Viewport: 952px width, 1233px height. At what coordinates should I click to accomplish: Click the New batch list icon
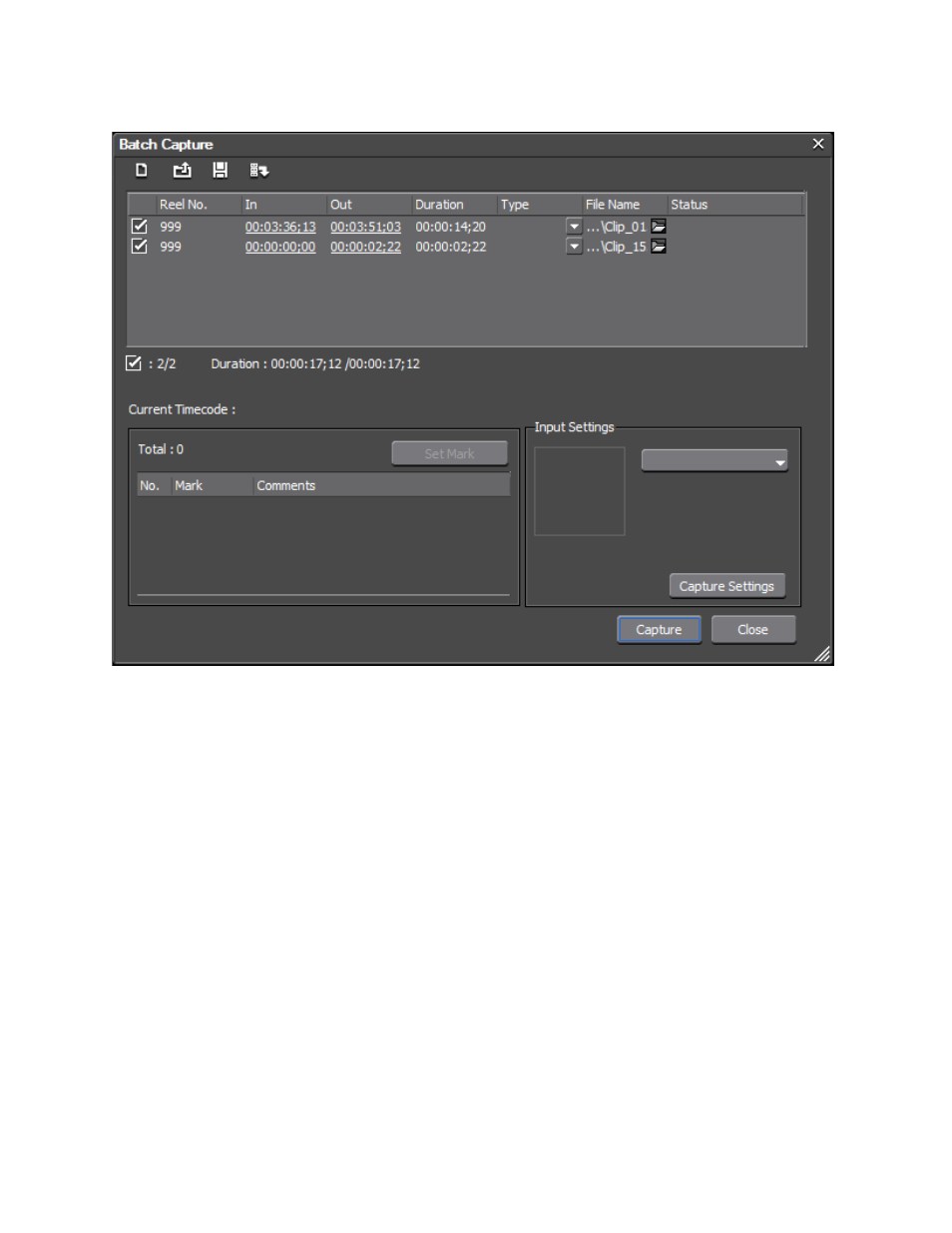pos(142,171)
